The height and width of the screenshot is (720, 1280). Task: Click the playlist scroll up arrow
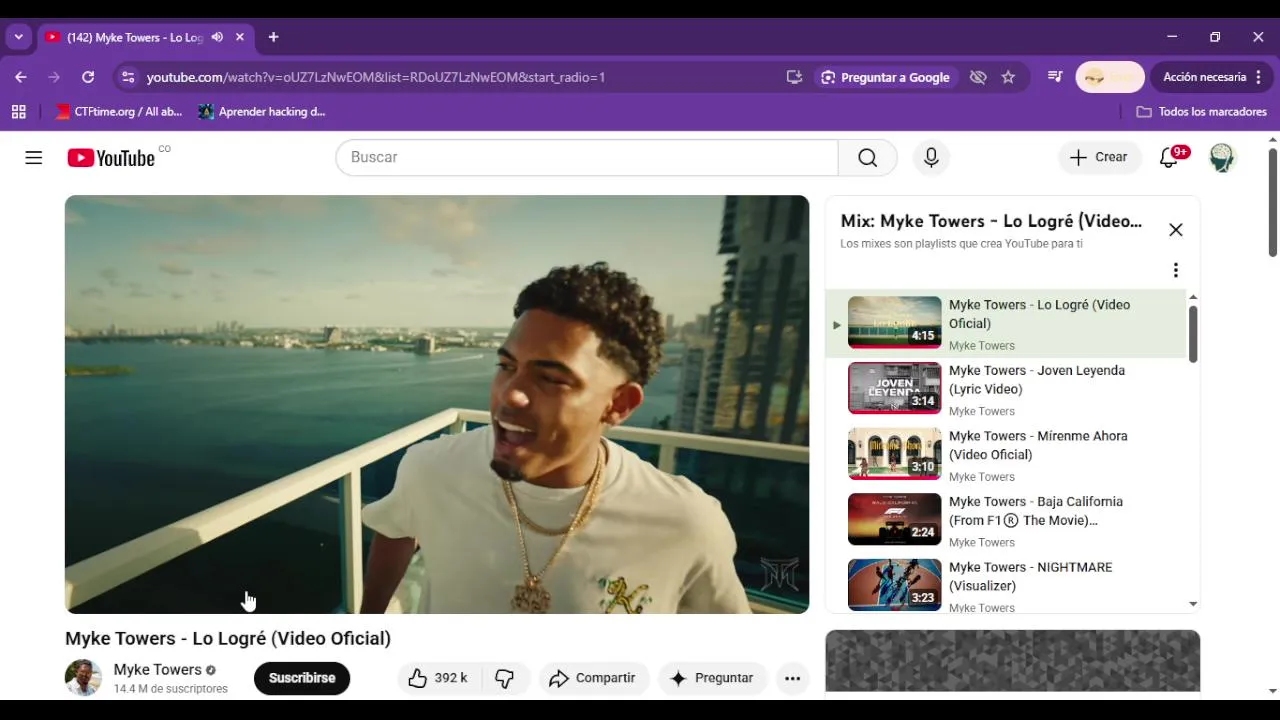click(x=1193, y=298)
